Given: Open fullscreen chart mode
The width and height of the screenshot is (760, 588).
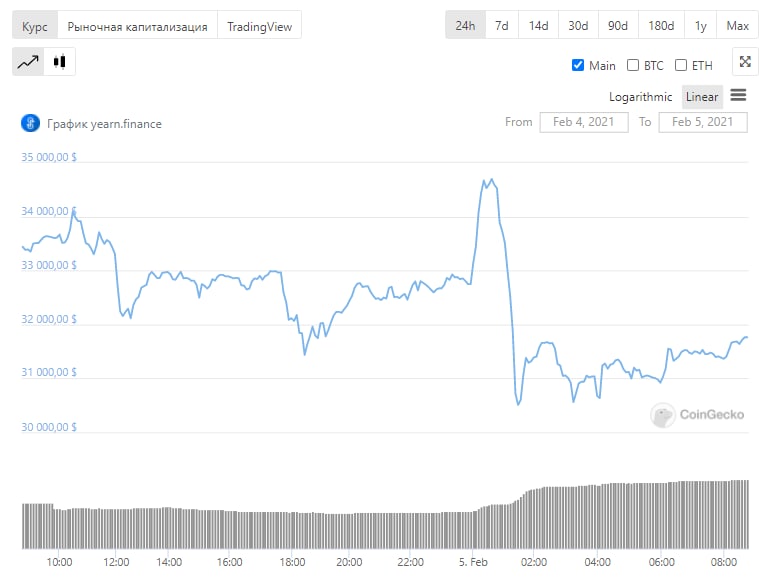Looking at the screenshot, I should [x=745, y=62].
